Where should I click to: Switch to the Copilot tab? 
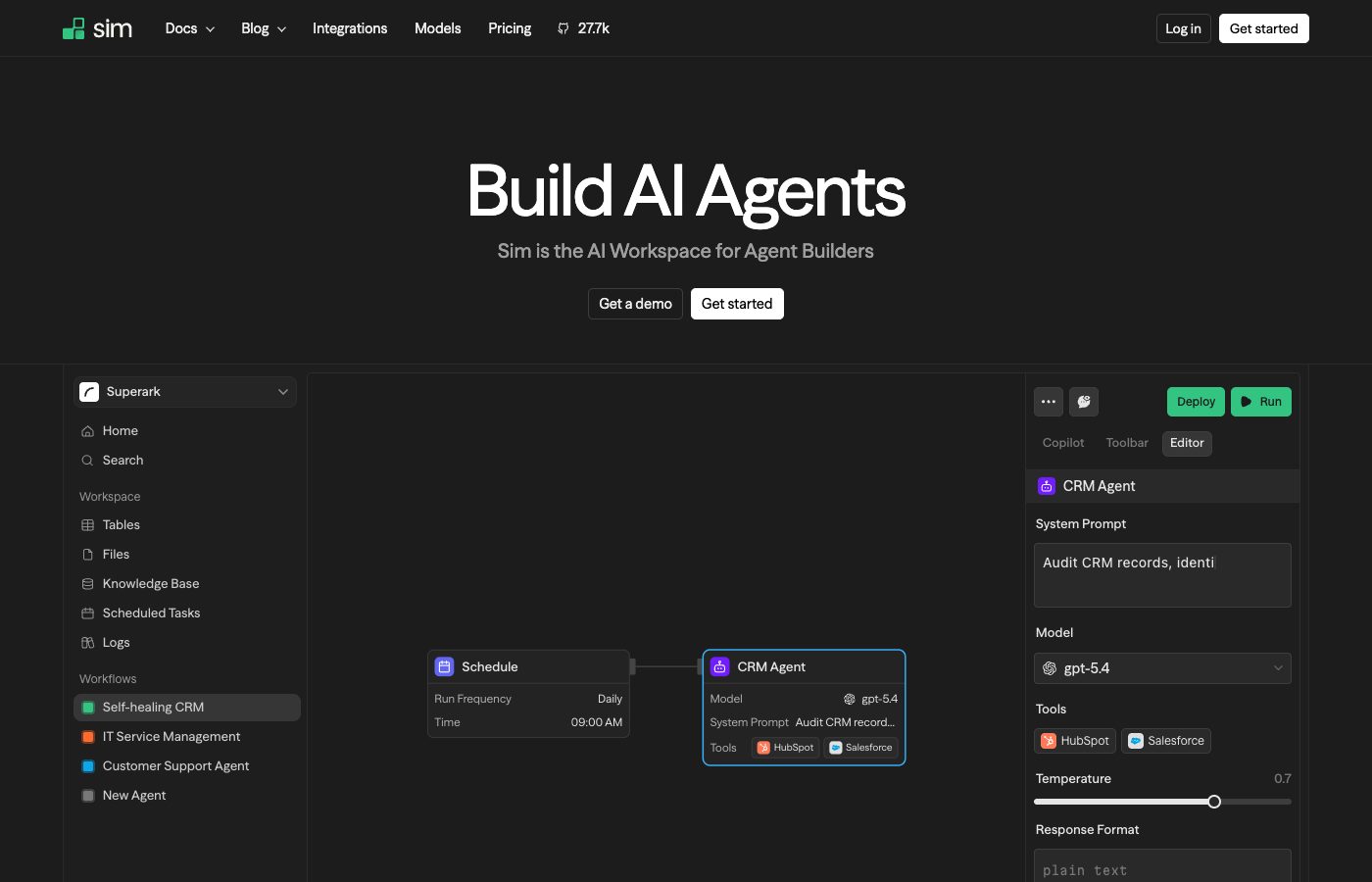[1063, 443]
